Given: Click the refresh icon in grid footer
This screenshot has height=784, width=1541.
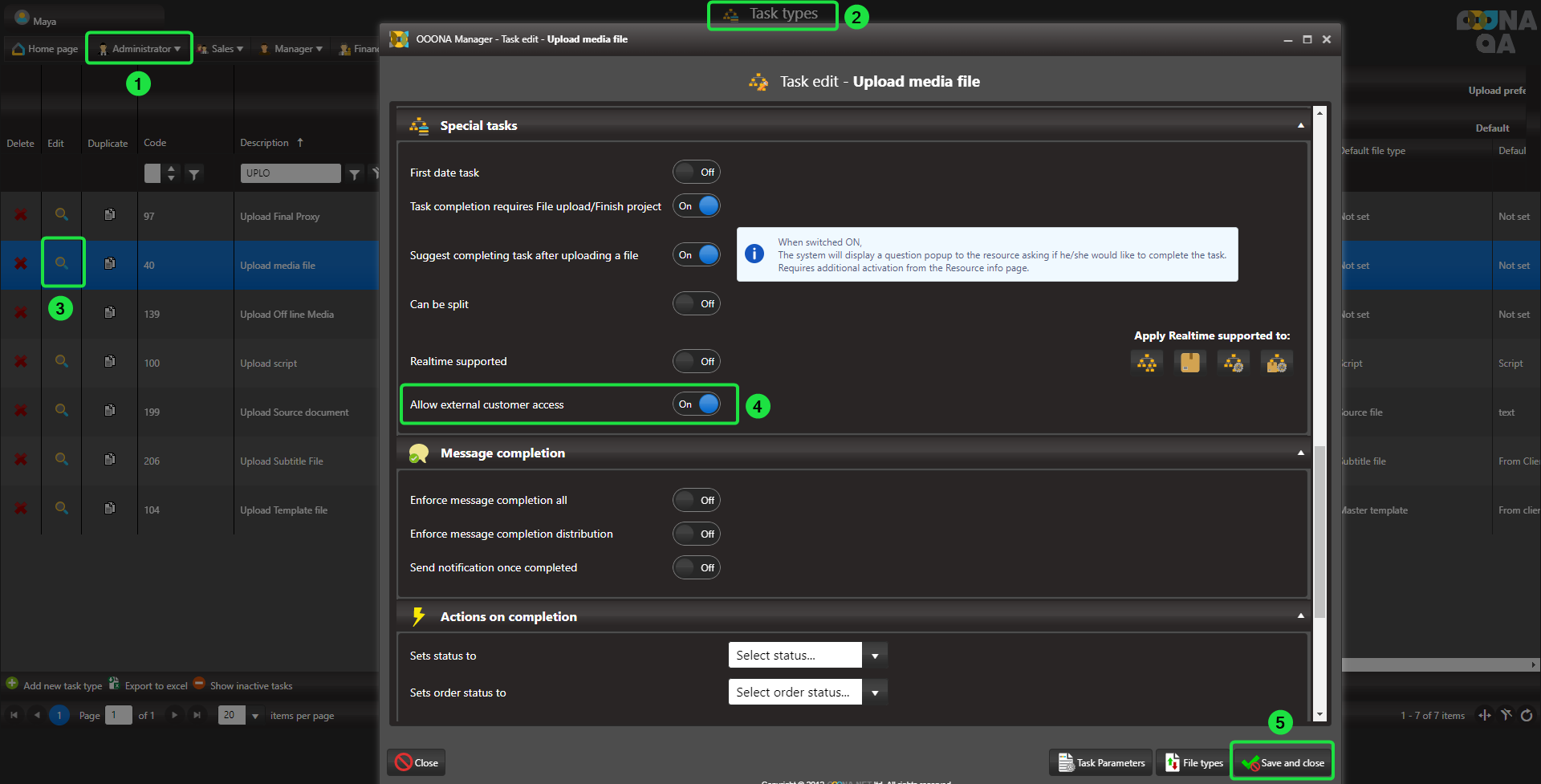Looking at the screenshot, I should pyautogui.click(x=1527, y=715).
